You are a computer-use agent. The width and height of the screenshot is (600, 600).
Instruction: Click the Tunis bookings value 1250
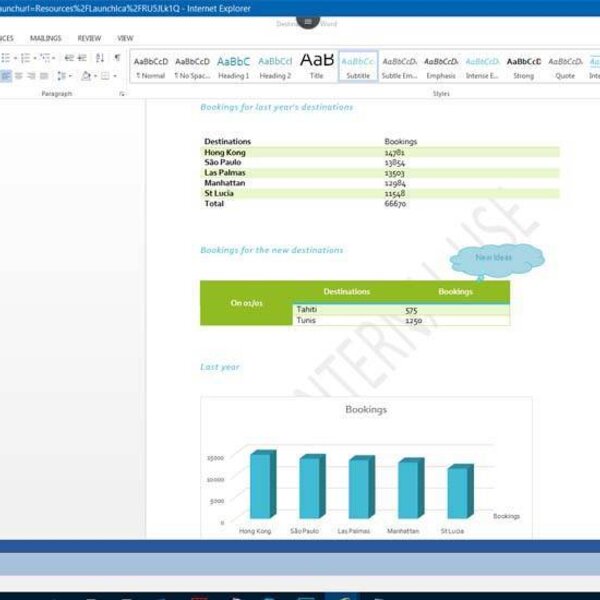tap(413, 321)
